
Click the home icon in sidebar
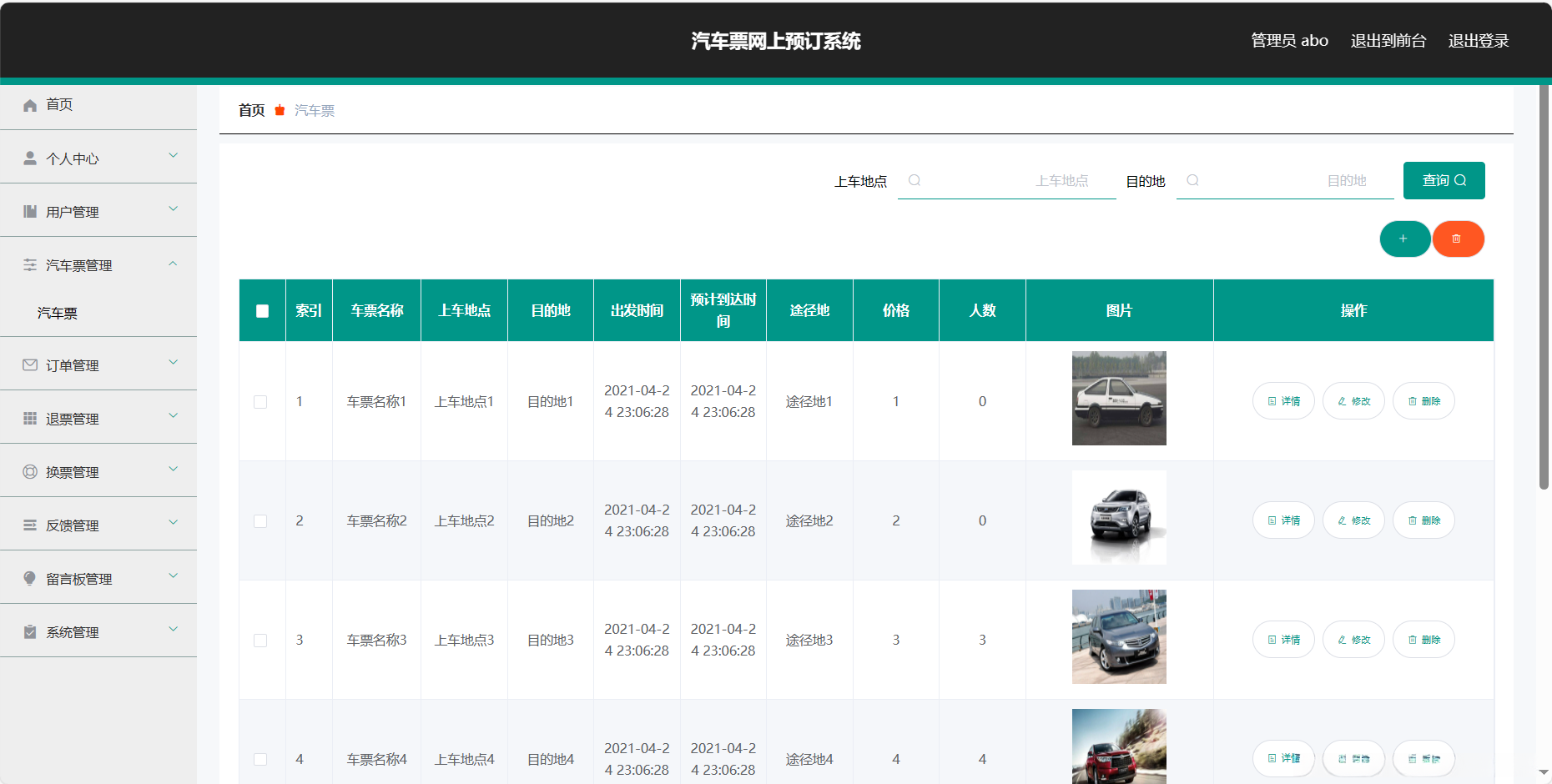(x=30, y=105)
